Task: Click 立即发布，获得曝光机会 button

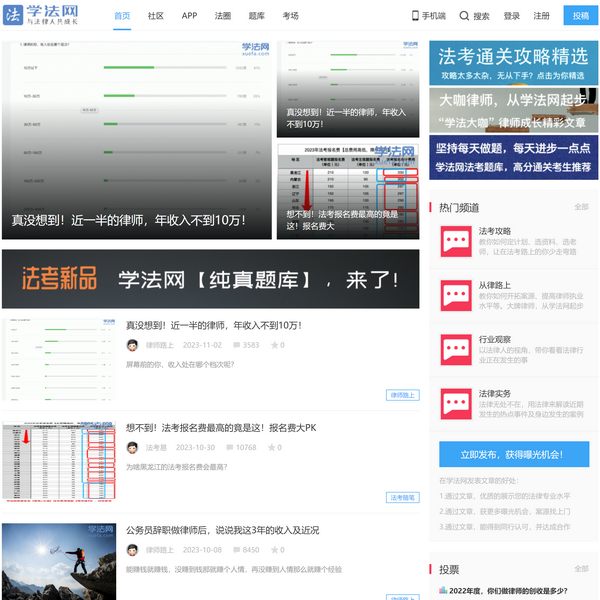Action: point(513,453)
